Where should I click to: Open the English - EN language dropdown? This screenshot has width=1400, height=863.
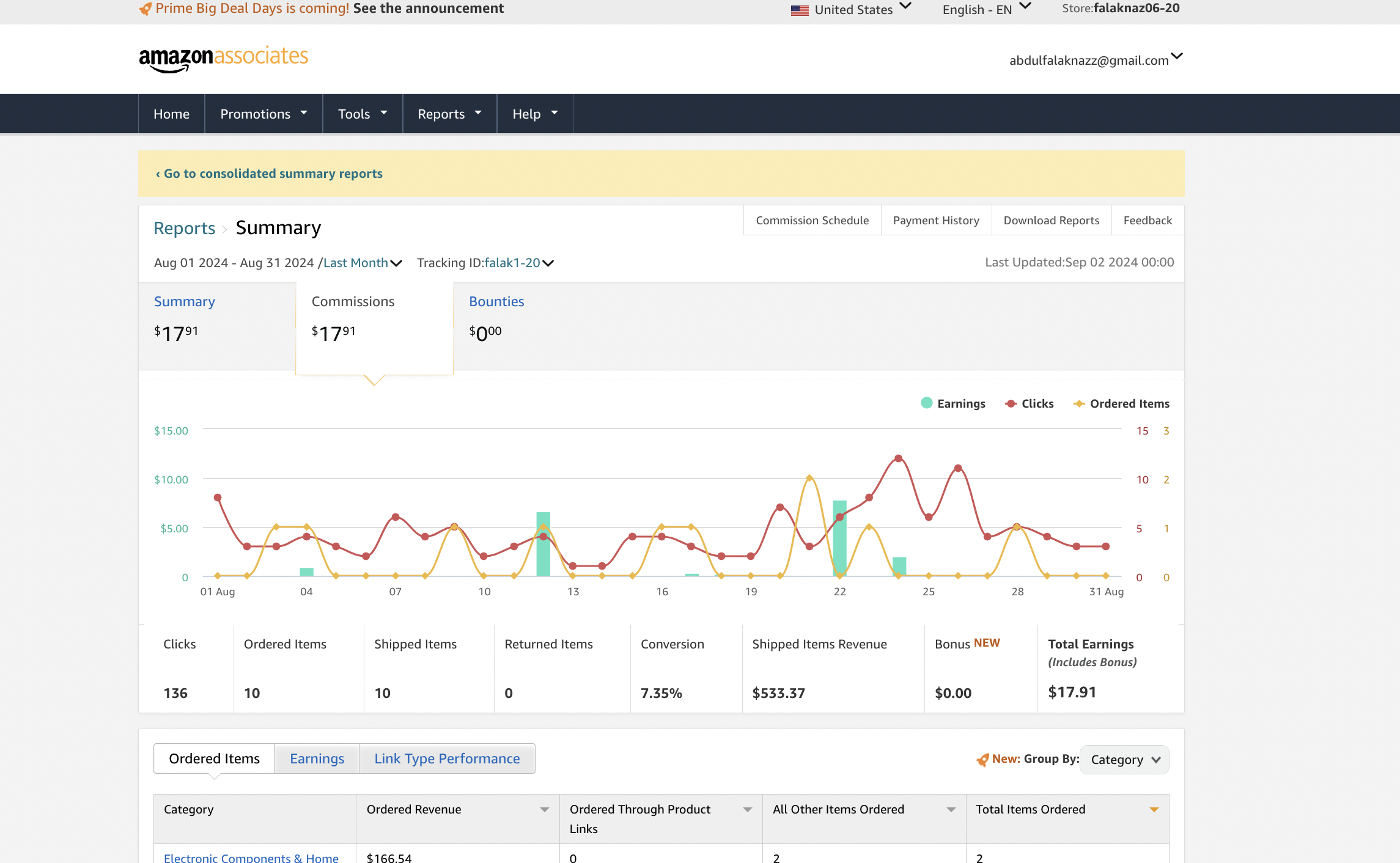tap(987, 9)
